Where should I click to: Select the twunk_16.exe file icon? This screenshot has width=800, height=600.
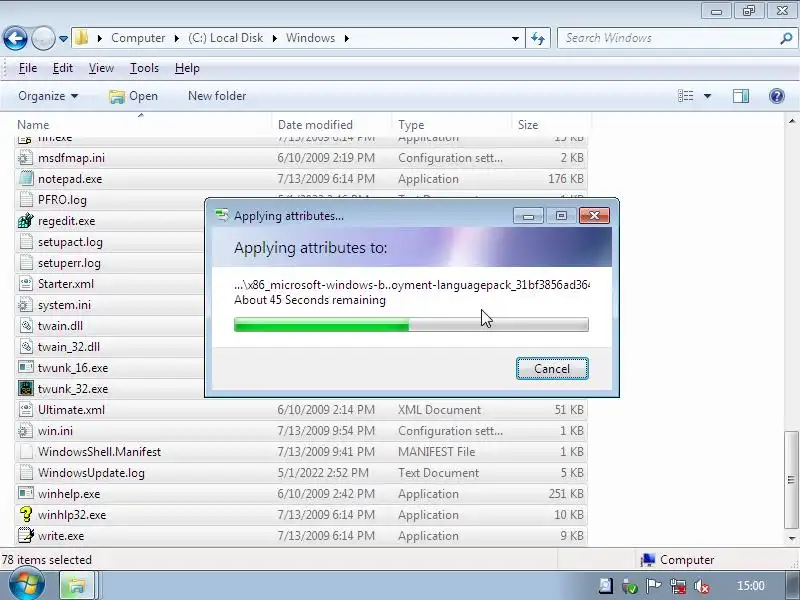pyautogui.click(x=25, y=368)
